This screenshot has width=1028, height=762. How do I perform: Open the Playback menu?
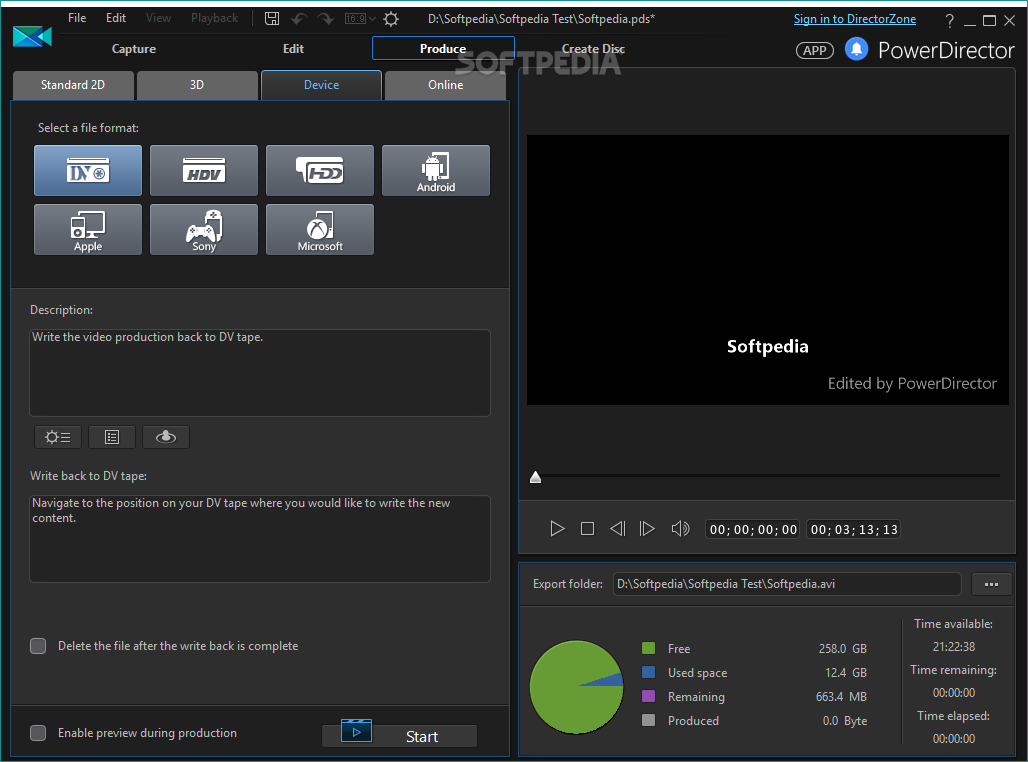click(214, 18)
